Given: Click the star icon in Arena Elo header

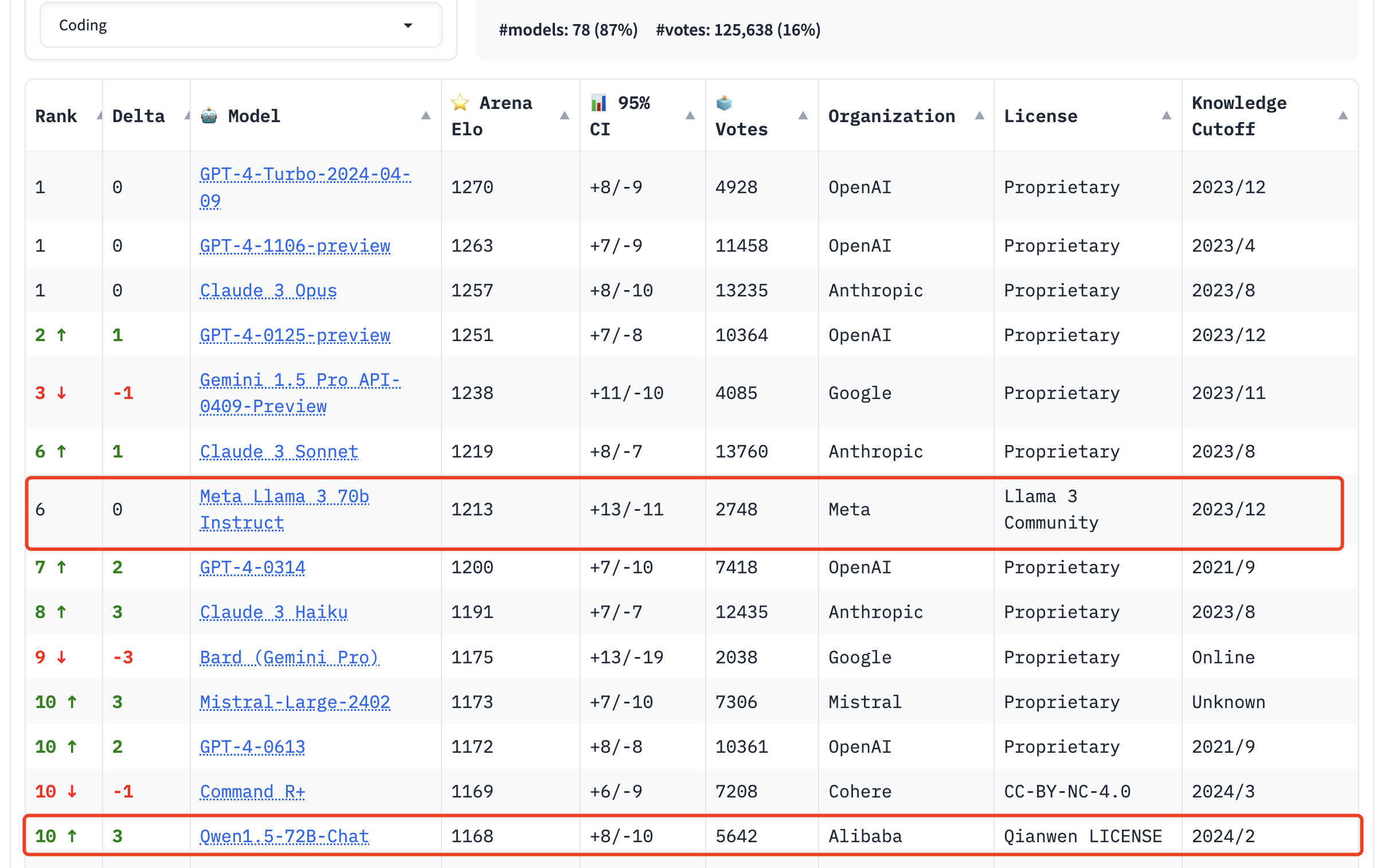Looking at the screenshot, I should pyautogui.click(x=460, y=103).
